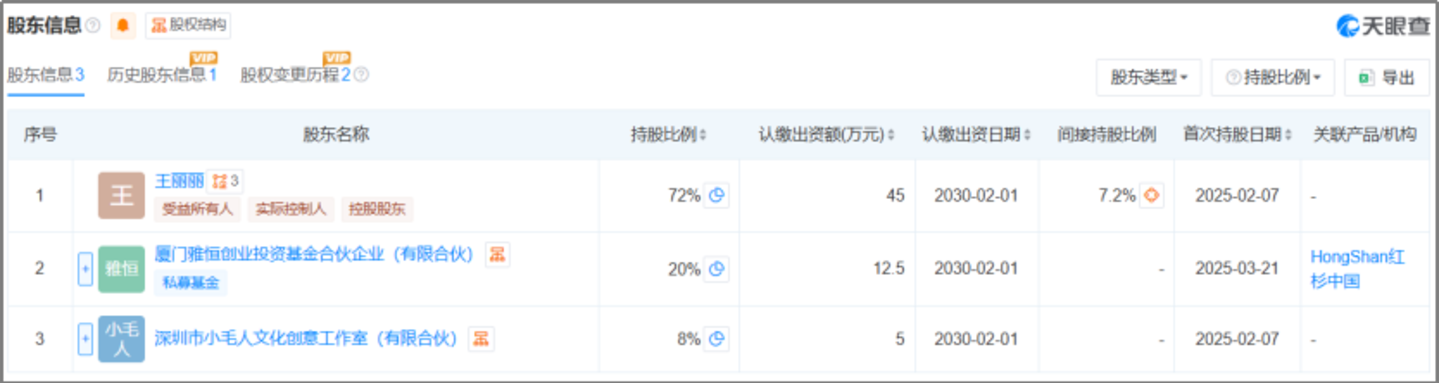Click the 小毛人 logo thumbnail

121,339
